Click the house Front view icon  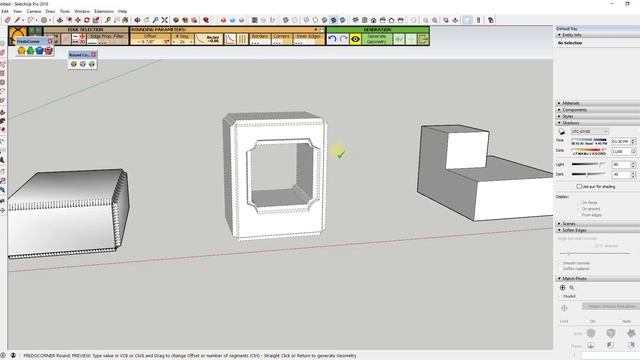(x=373, y=20)
